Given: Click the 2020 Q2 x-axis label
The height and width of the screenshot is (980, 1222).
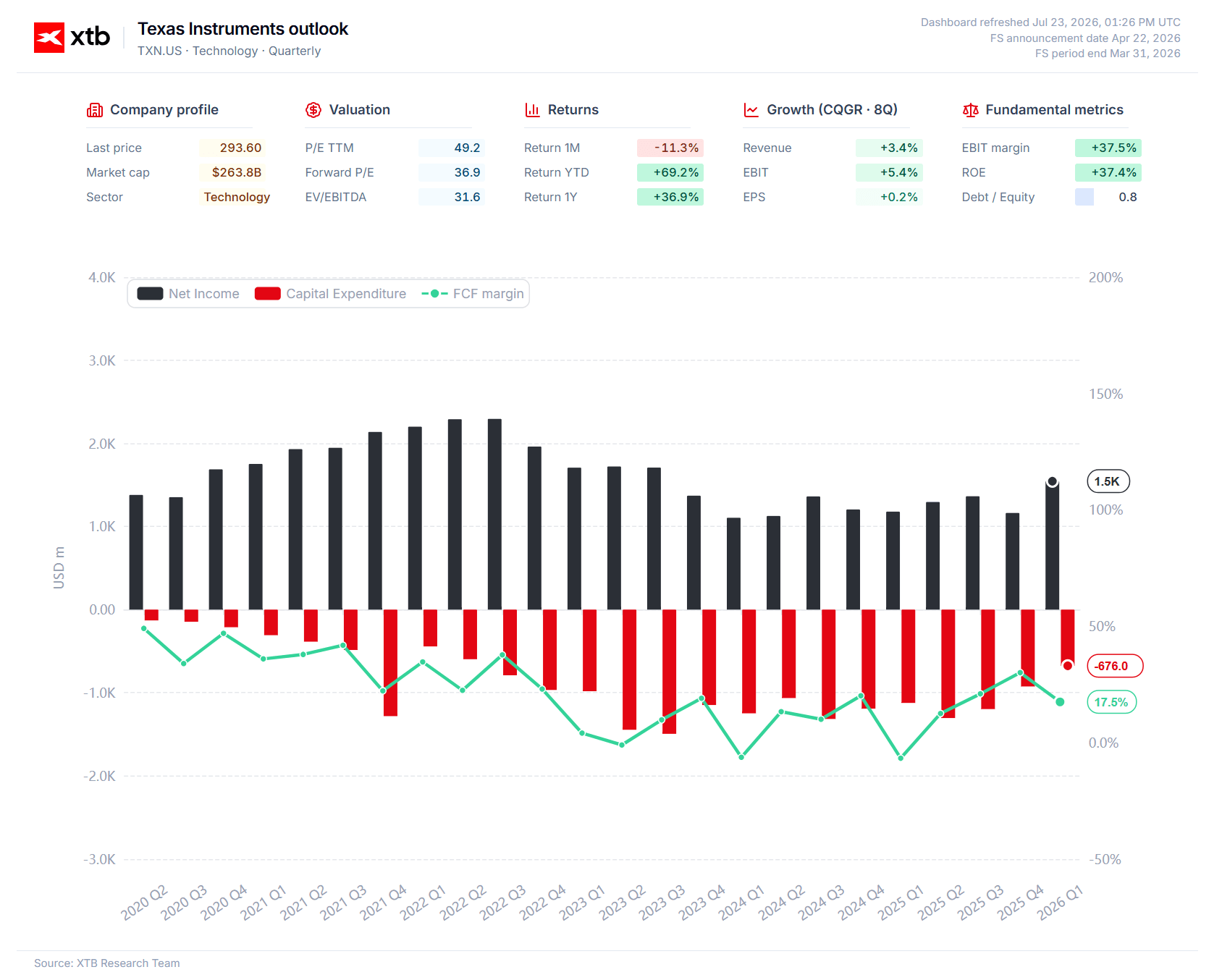Looking at the screenshot, I should pyautogui.click(x=144, y=902).
